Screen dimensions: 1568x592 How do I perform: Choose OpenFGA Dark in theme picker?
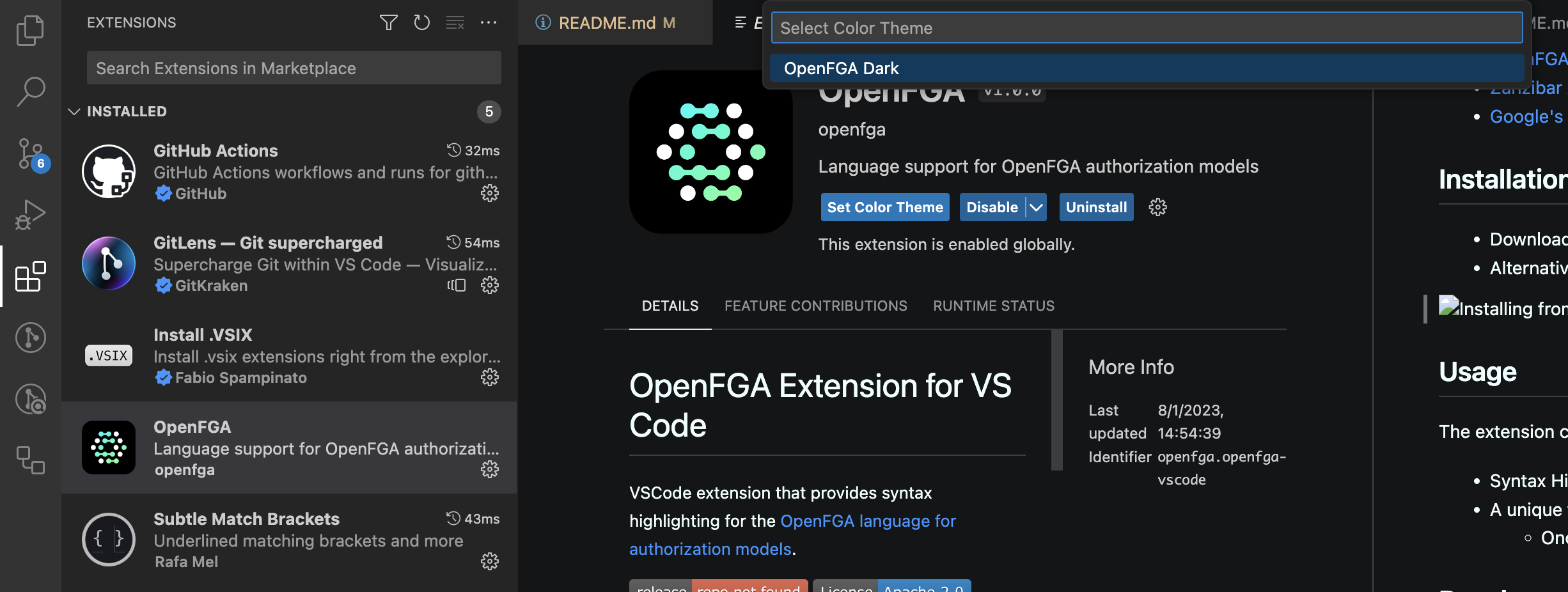pyautogui.click(x=1147, y=68)
